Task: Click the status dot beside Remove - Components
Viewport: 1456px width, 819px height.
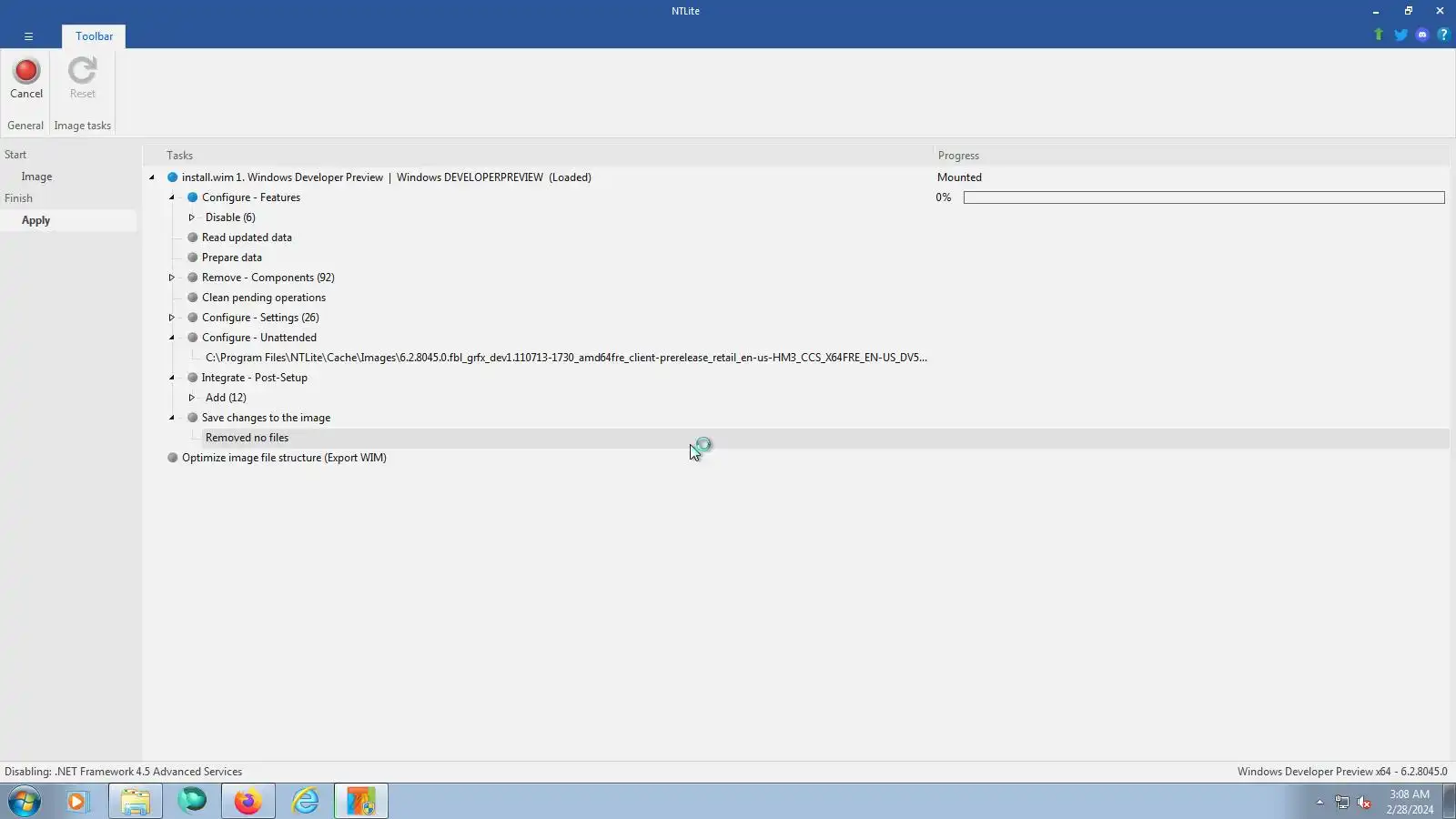Action: tap(192, 278)
